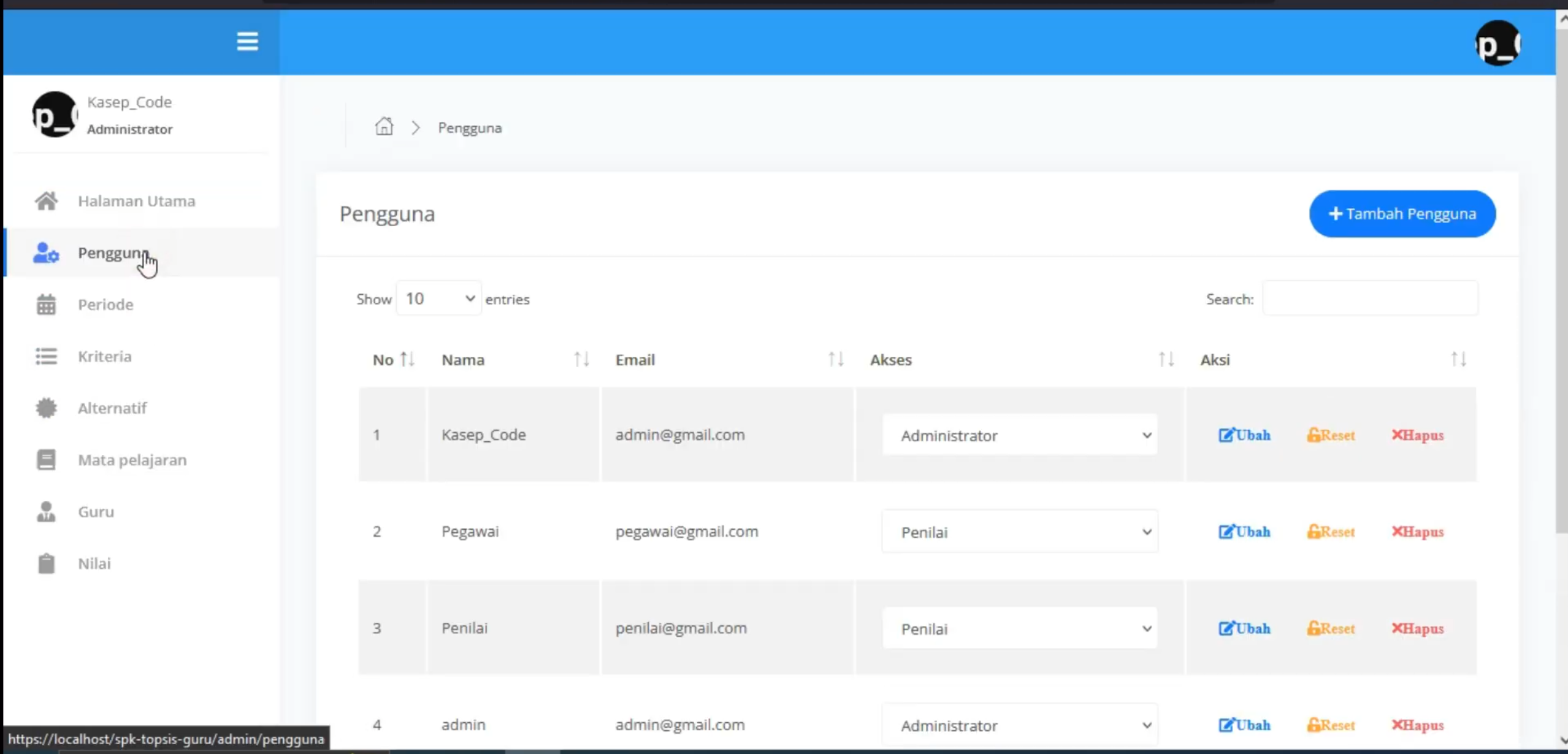Click the home breadcrumb icon

coord(384,126)
